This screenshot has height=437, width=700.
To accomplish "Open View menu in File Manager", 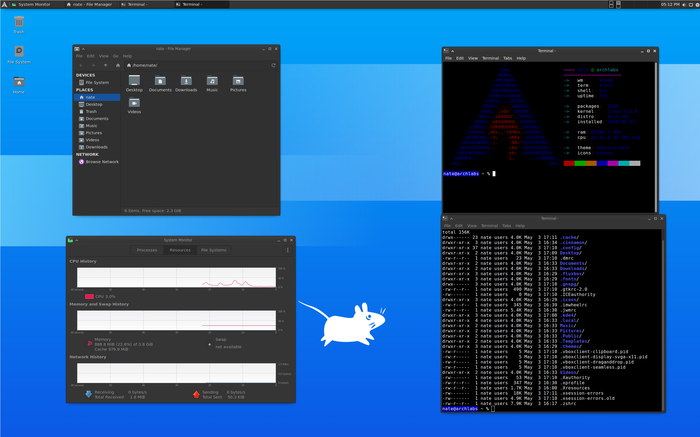I will (104, 56).
